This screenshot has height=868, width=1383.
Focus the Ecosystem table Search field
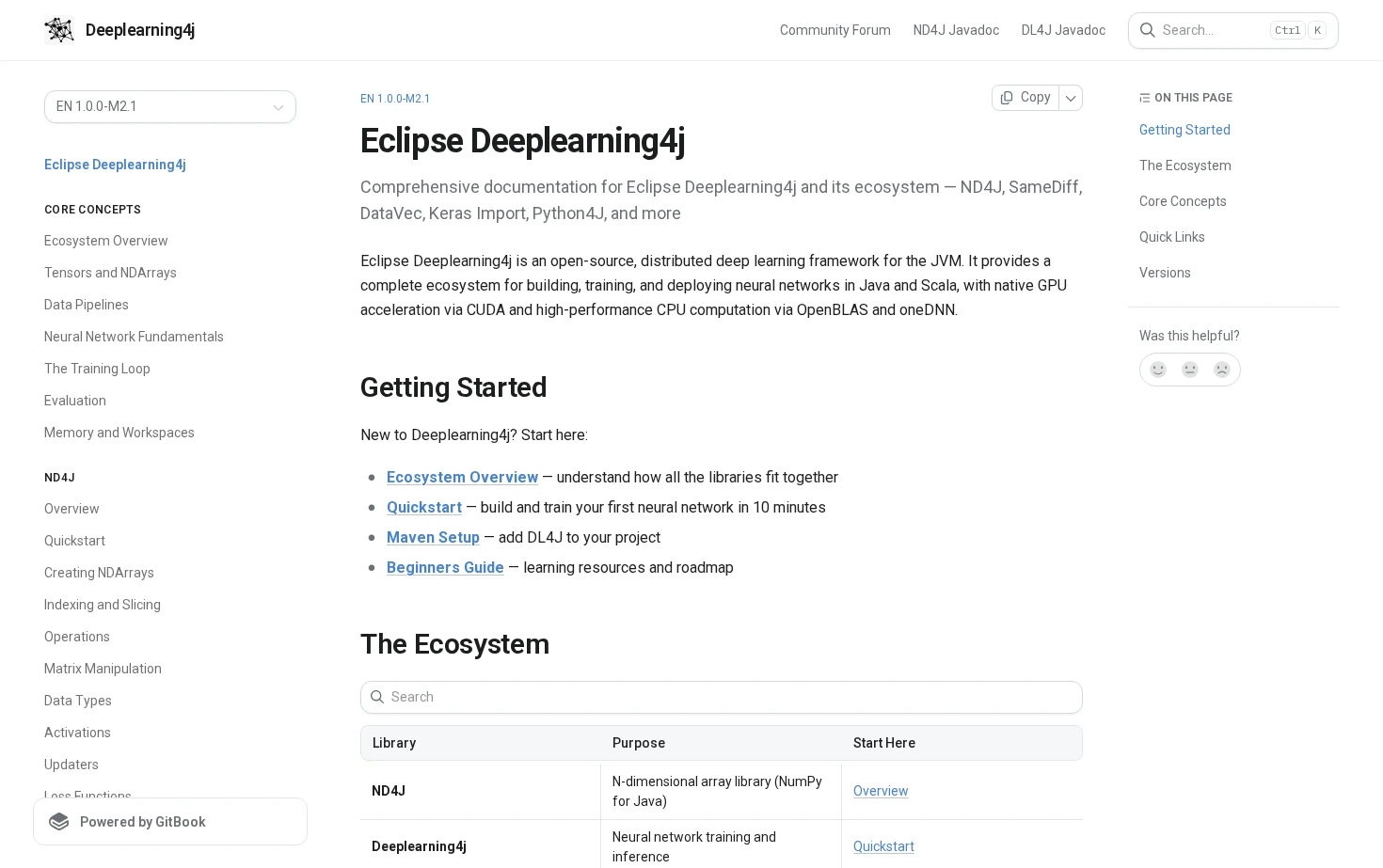coord(722,697)
